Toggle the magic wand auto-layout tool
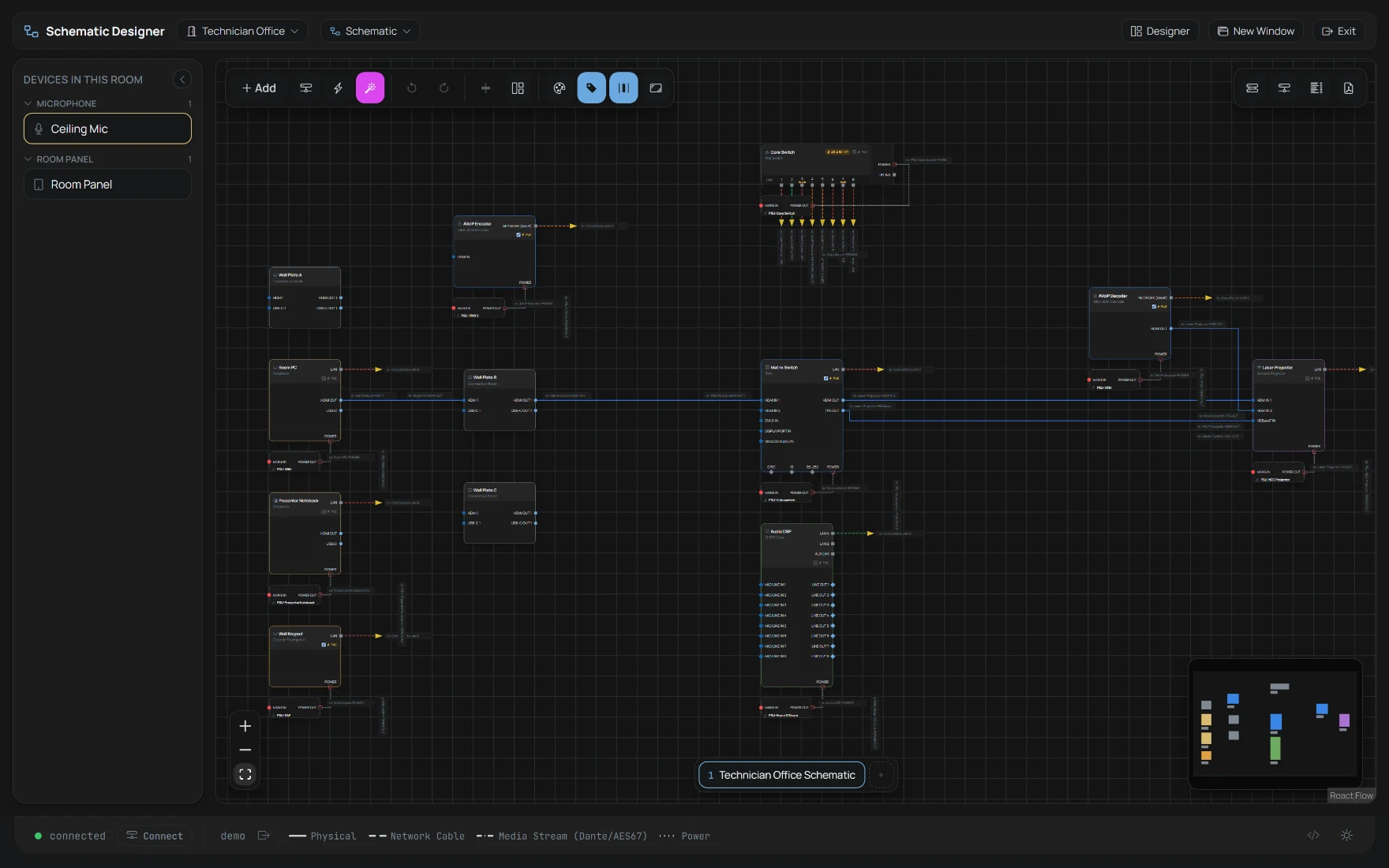The height and width of the screenshot is (868, 1389). (370, 88)
